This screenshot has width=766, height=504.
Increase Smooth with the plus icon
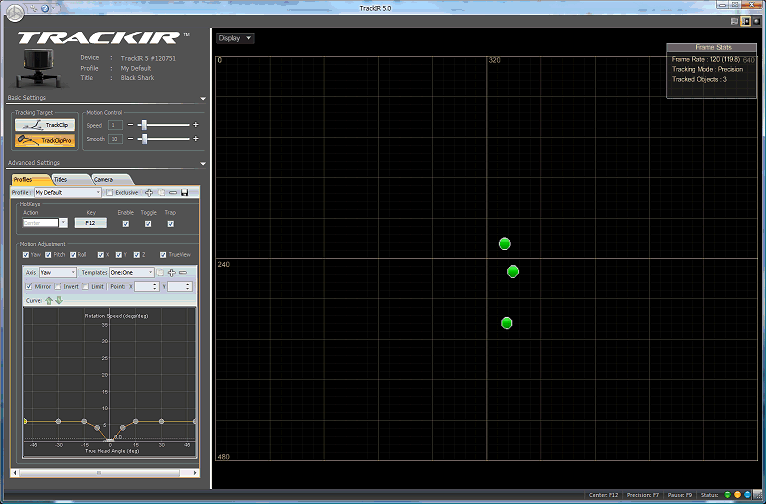tap(195, 139)
